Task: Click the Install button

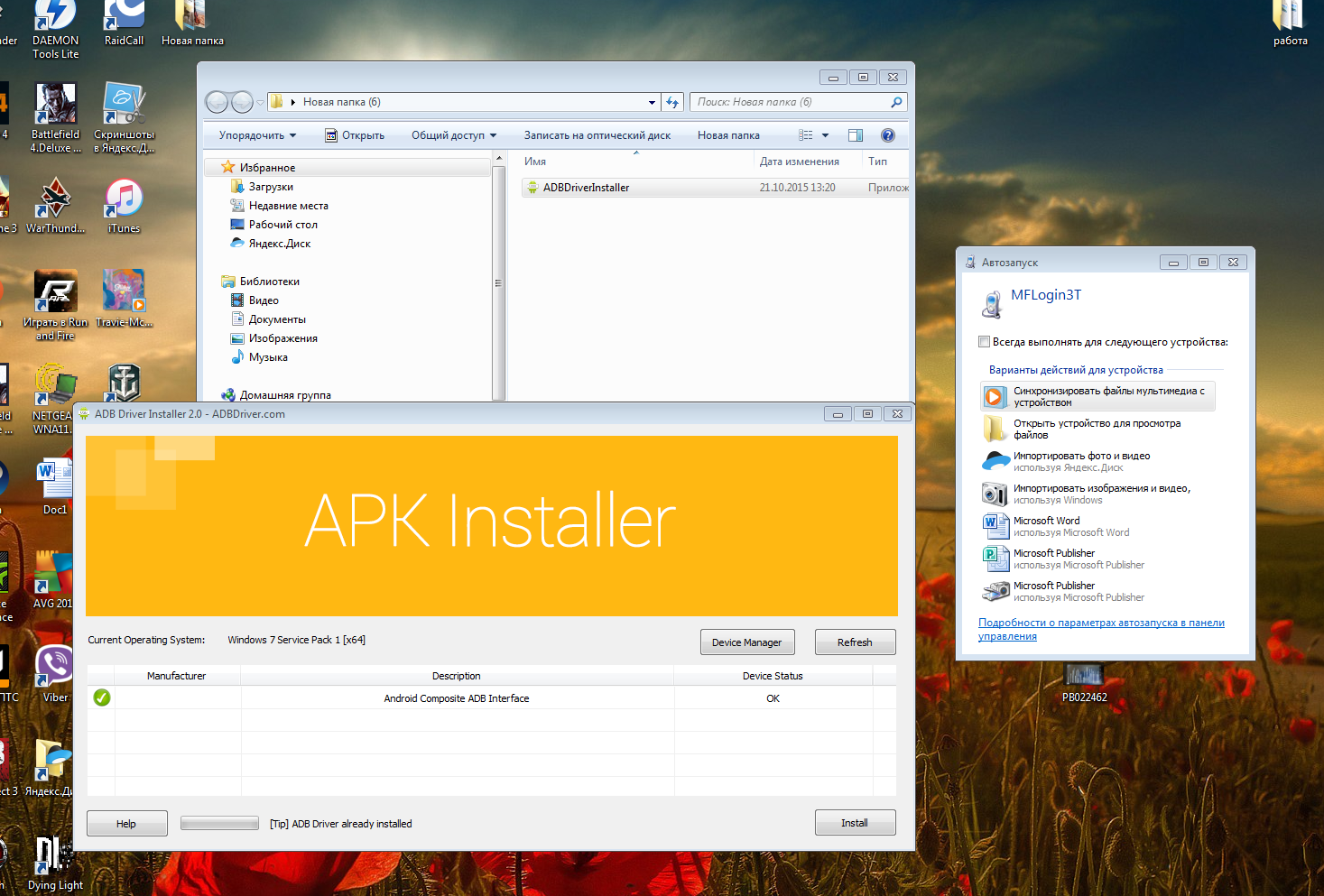Action: click(854, 823)
